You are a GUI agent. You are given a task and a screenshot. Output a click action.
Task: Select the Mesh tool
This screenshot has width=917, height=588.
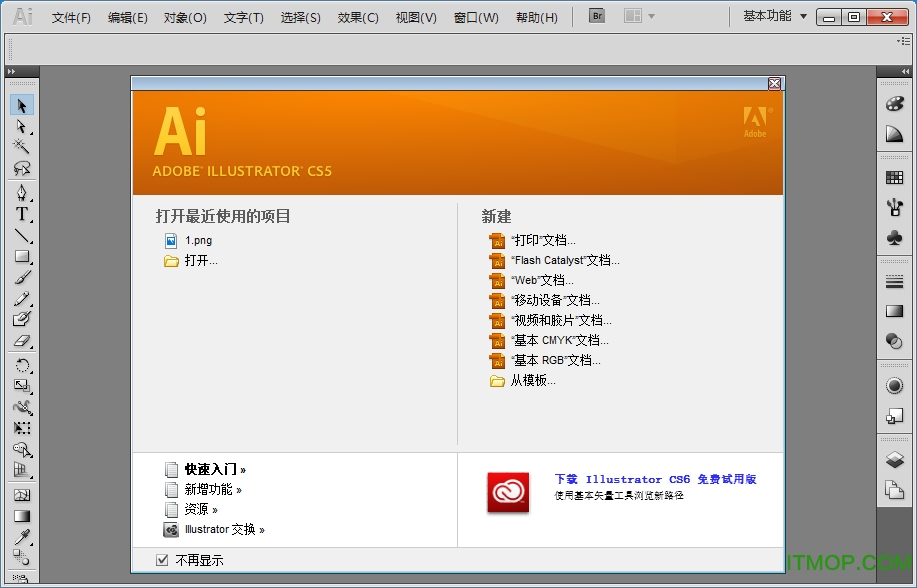click(22, 495)
